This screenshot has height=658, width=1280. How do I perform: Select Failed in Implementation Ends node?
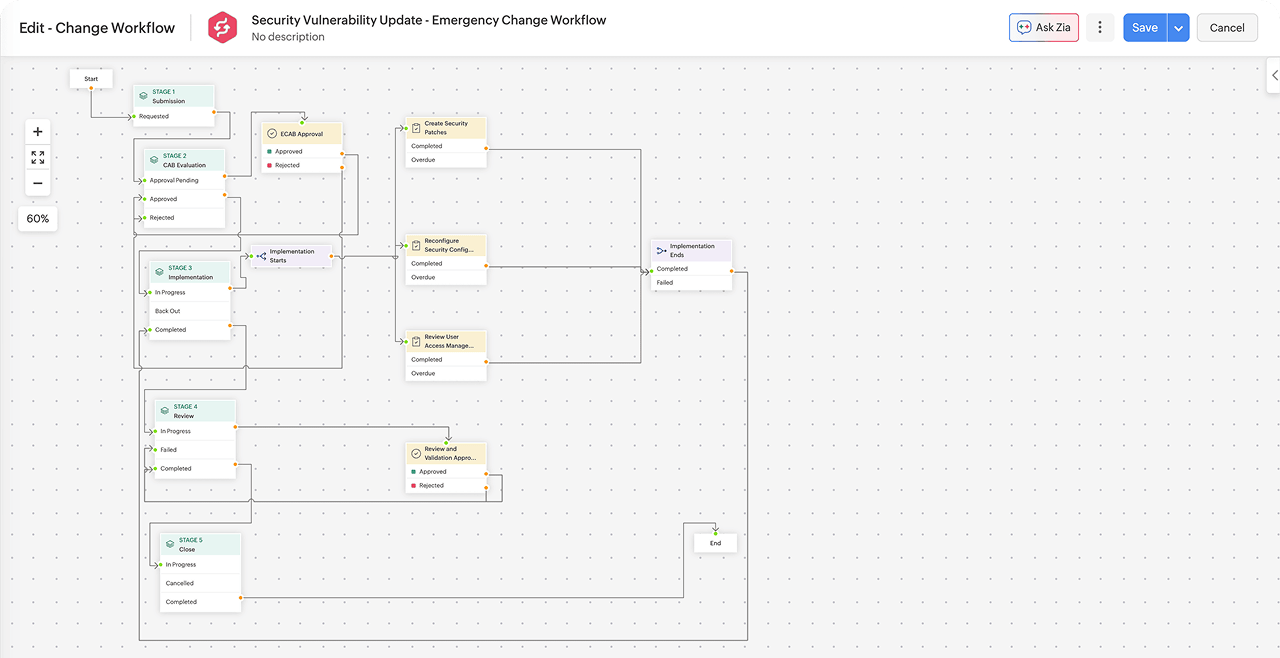[691, 283]
